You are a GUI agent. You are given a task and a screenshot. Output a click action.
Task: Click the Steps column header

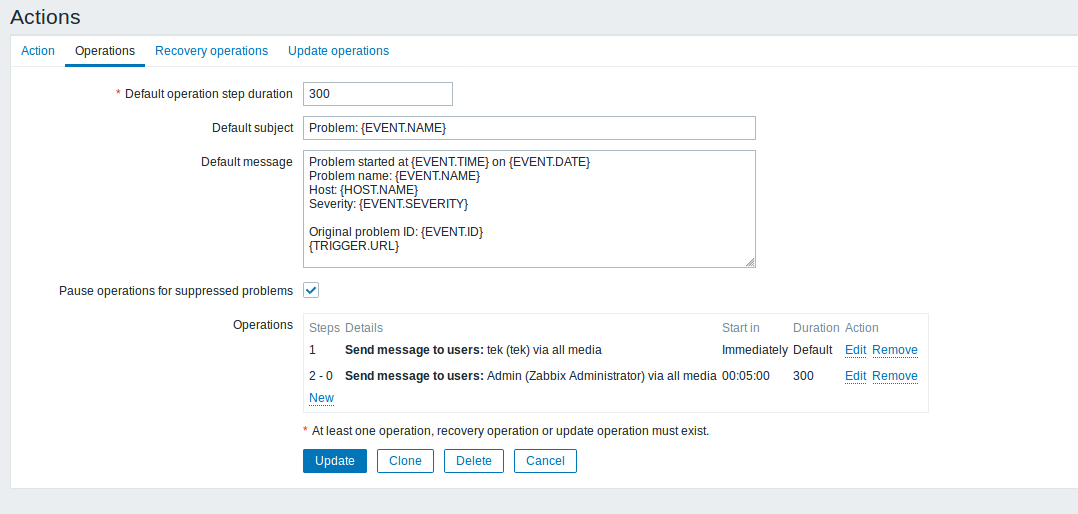coord(324,328)
